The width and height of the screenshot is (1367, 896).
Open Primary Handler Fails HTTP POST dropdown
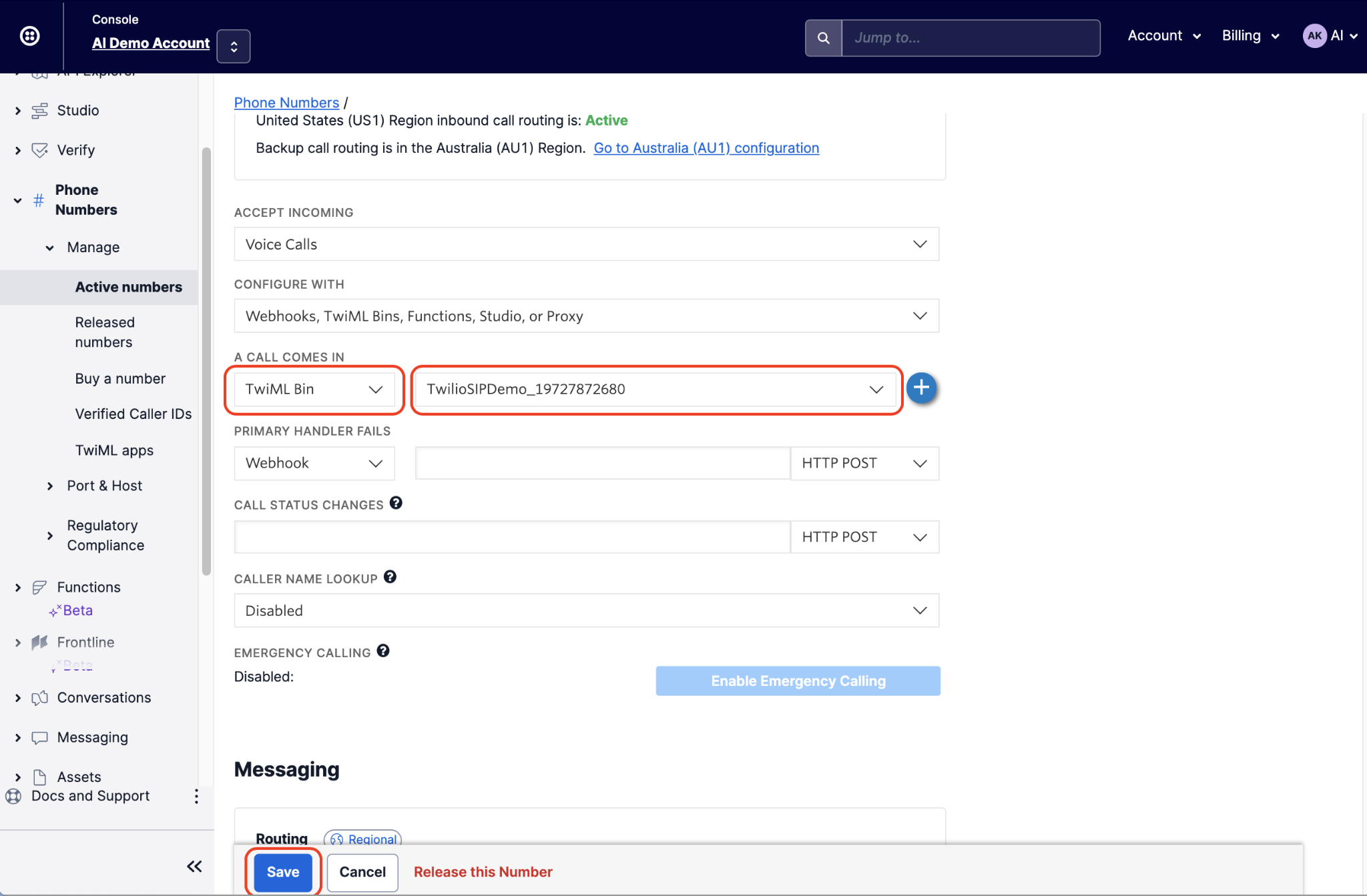(864, 464)
